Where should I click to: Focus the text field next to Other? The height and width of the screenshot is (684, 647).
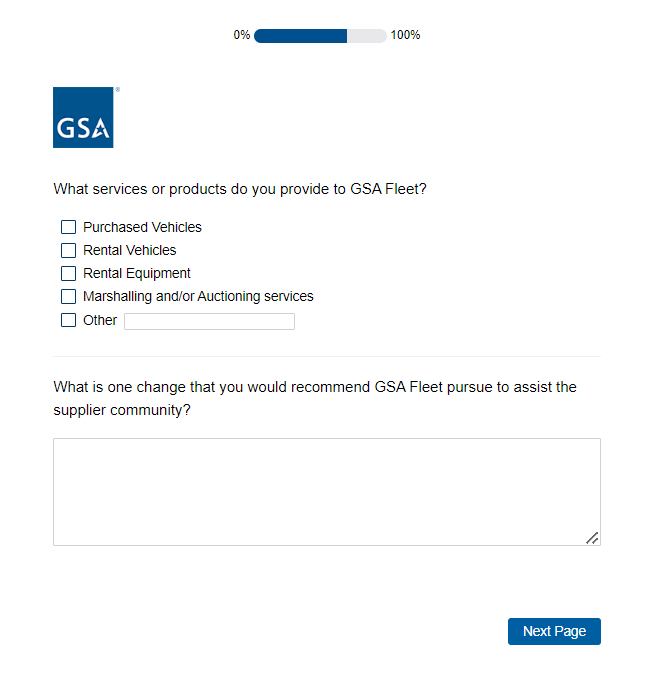point(209,321)
